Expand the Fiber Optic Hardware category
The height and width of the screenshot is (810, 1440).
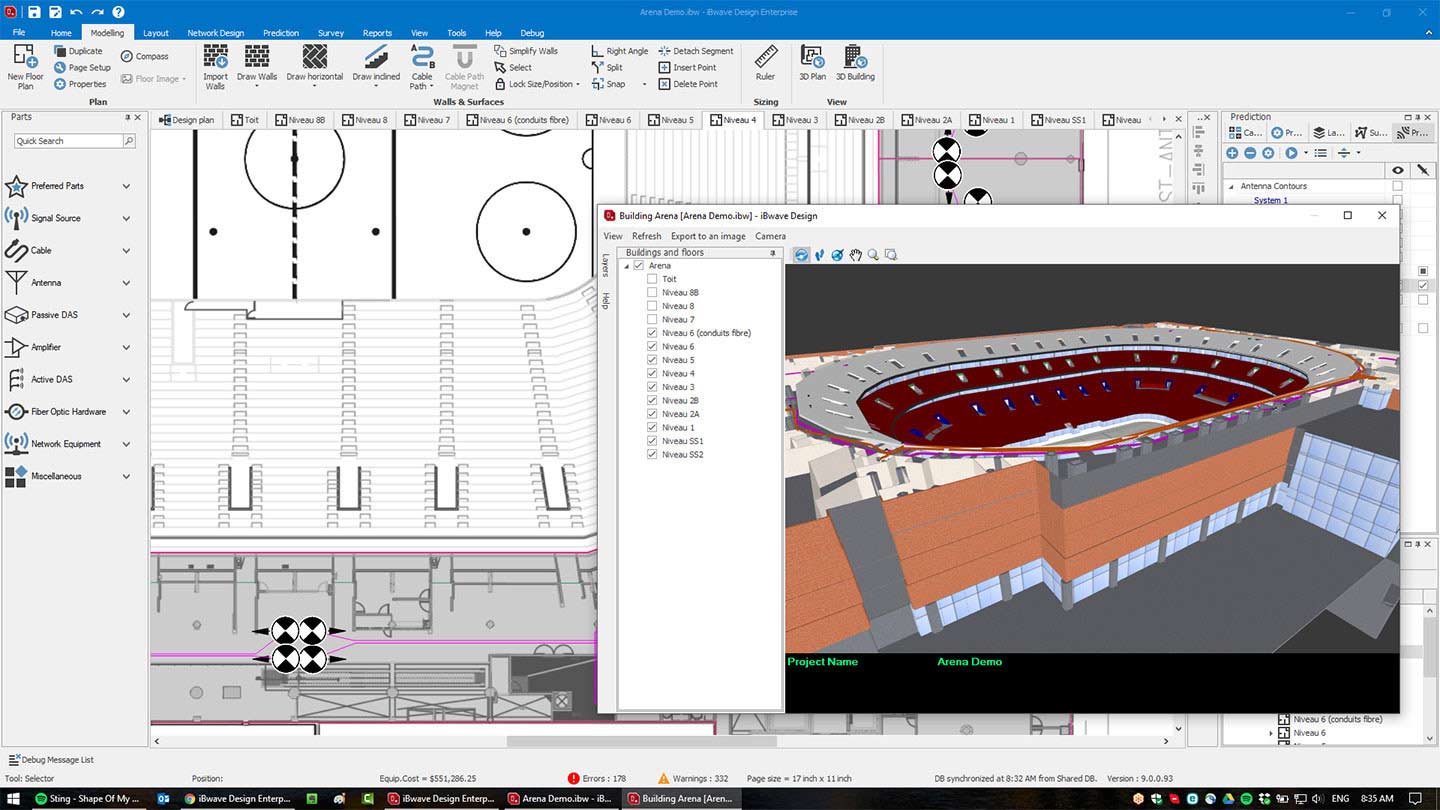pyautogui.click(x=126, y=412)
